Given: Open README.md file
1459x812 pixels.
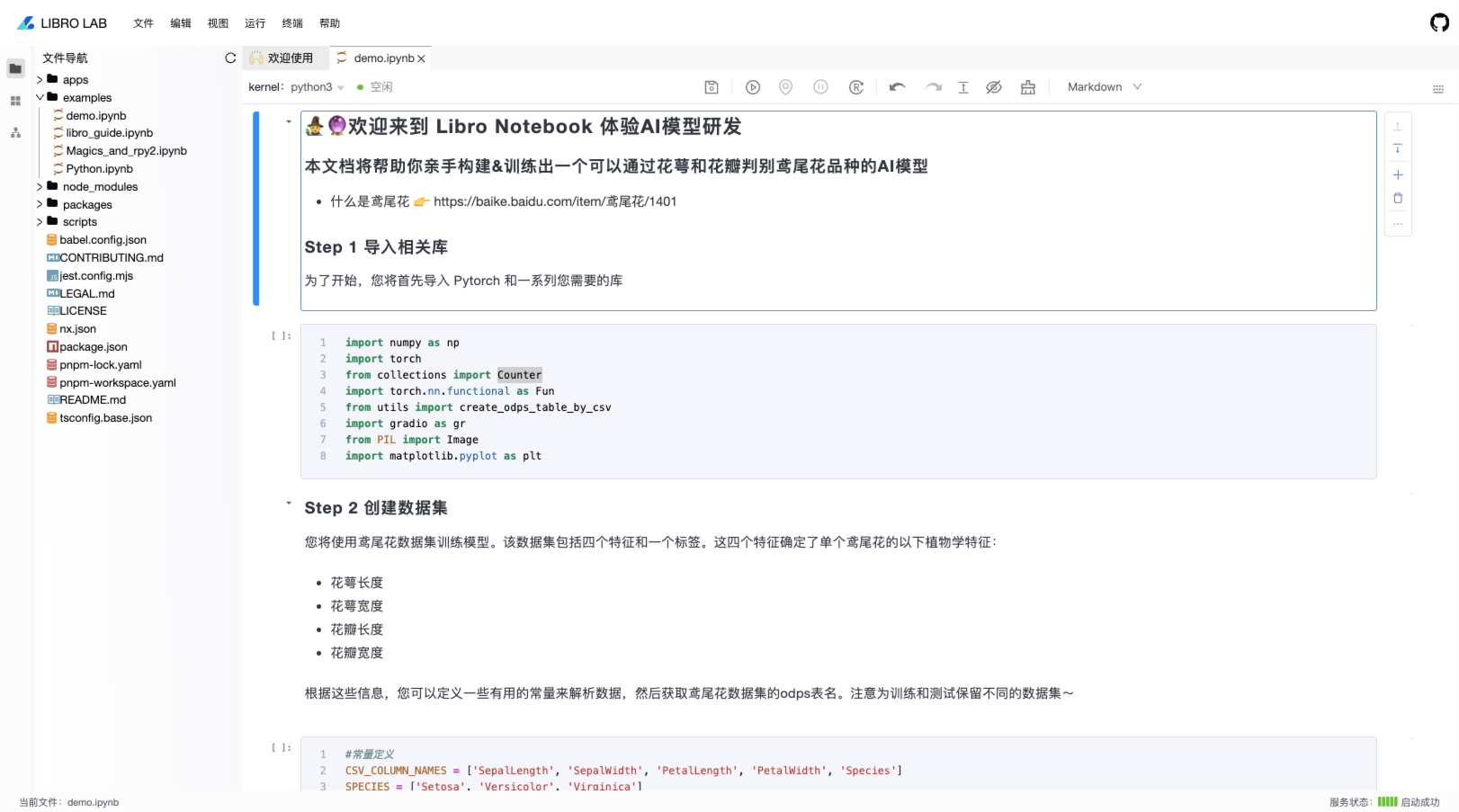Looking at the screenshot, I should point(93,400).
